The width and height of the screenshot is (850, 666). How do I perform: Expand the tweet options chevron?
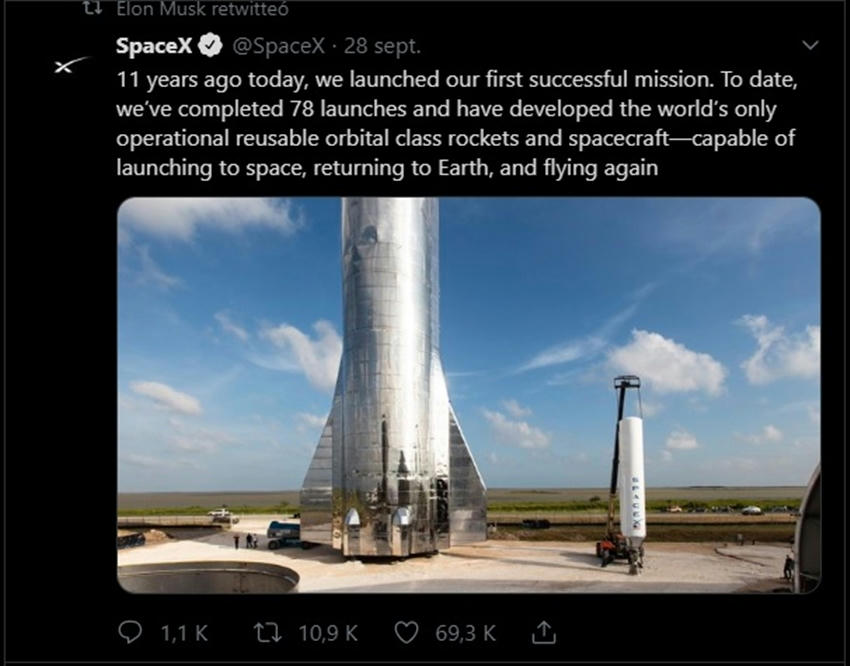tap(810, 45)
